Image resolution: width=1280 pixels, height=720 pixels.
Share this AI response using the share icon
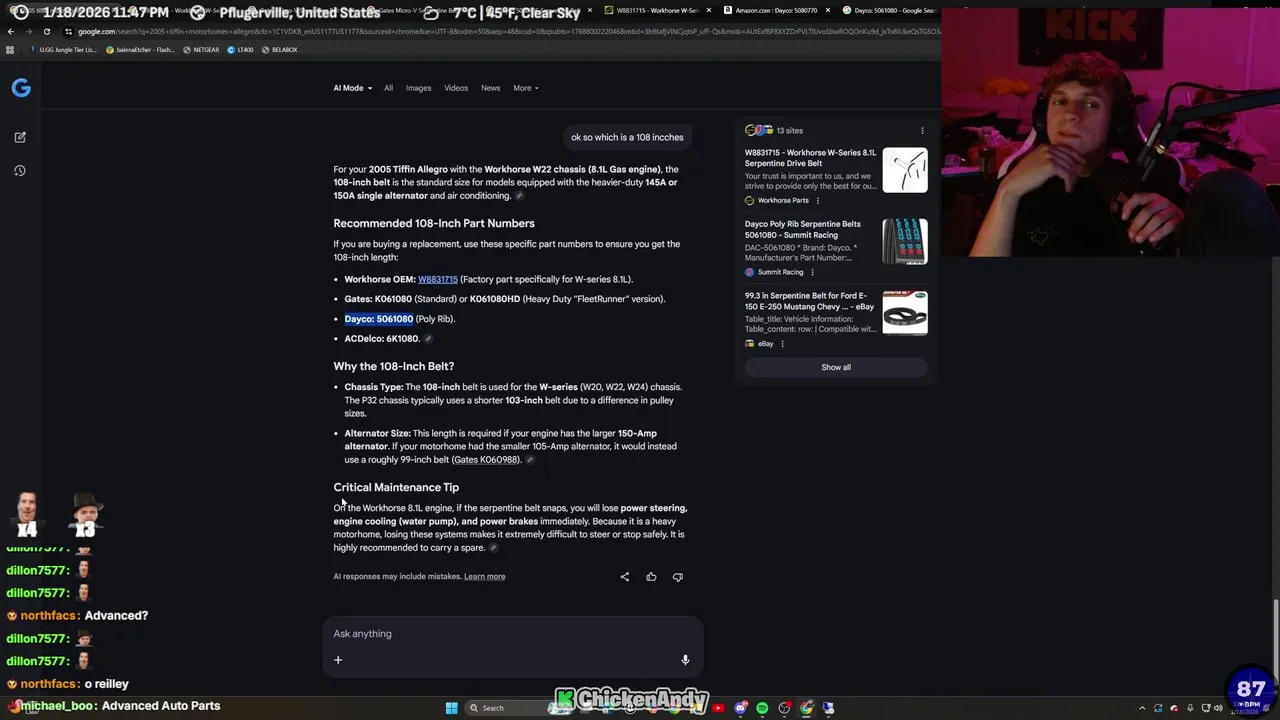click(625, 576)
